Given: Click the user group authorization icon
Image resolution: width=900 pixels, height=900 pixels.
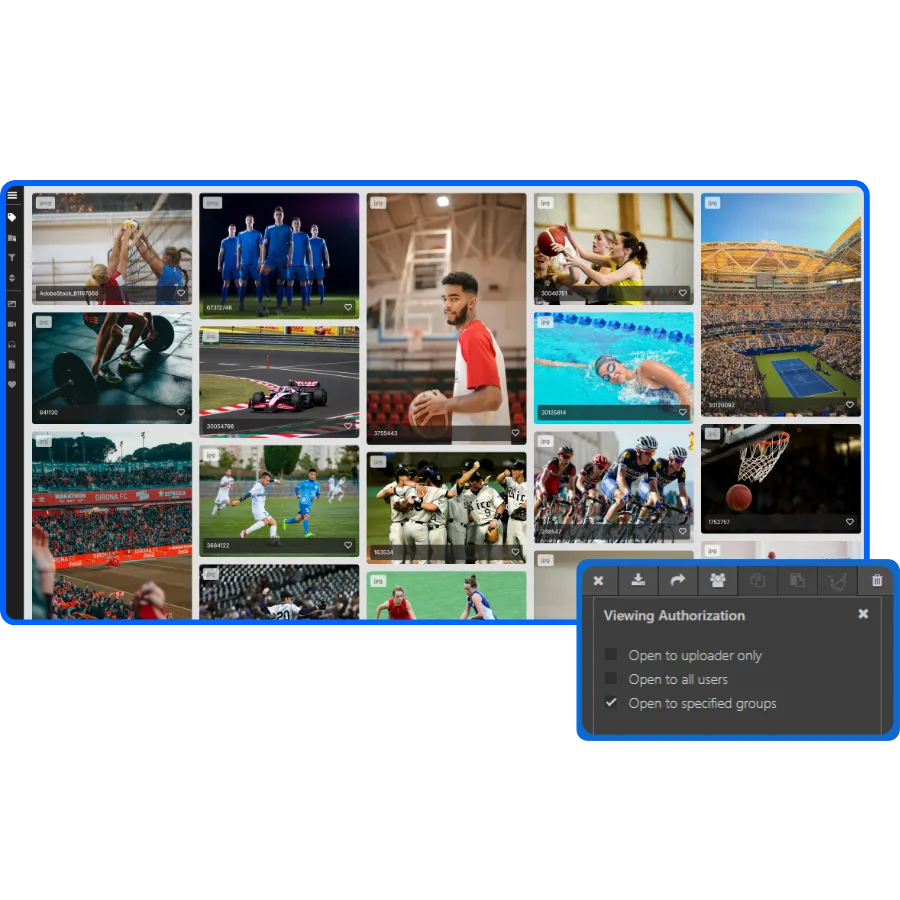Looking at the screenshot, I should pyautogui.click(x=717, y=581).
